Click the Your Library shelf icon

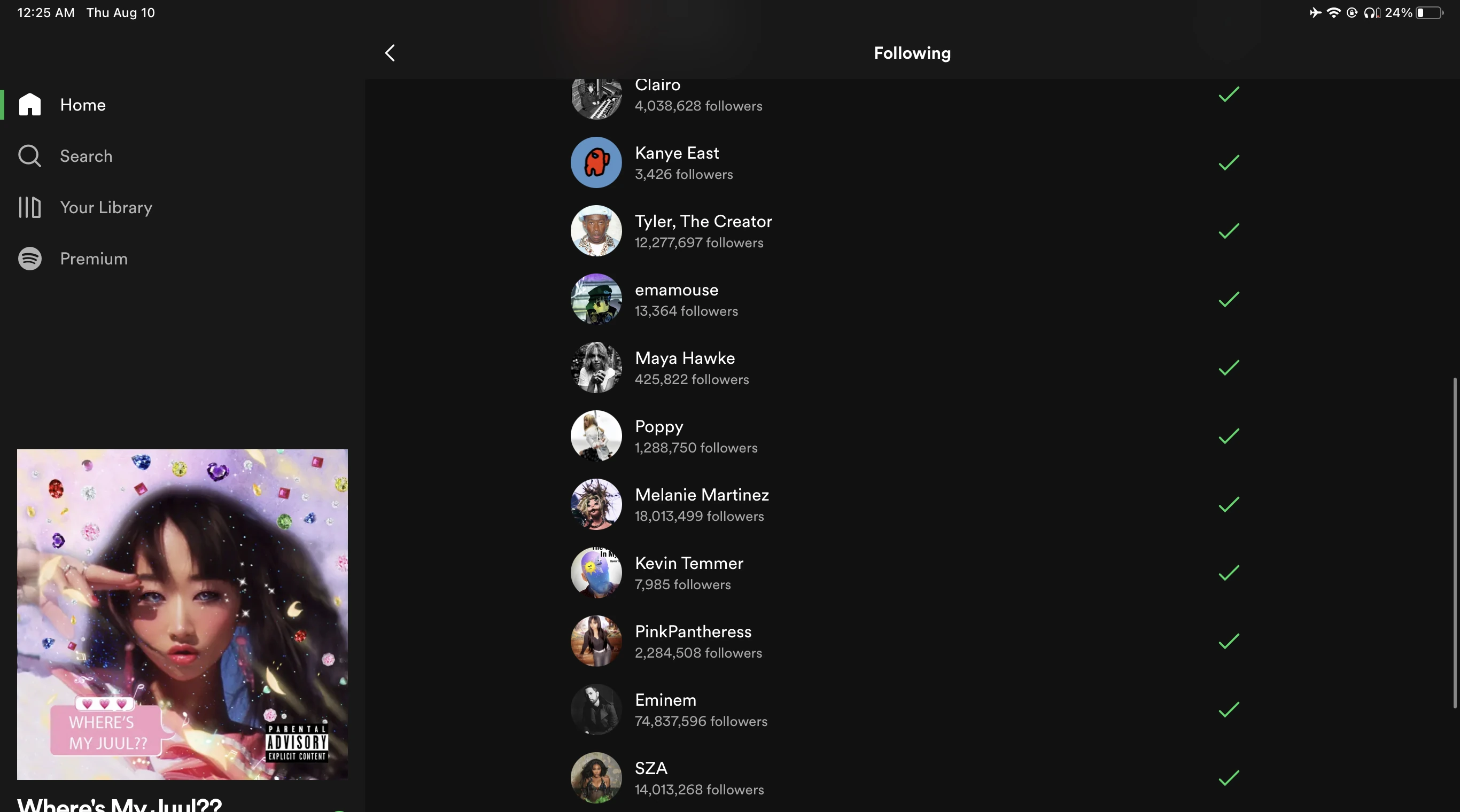pos(29,207)
